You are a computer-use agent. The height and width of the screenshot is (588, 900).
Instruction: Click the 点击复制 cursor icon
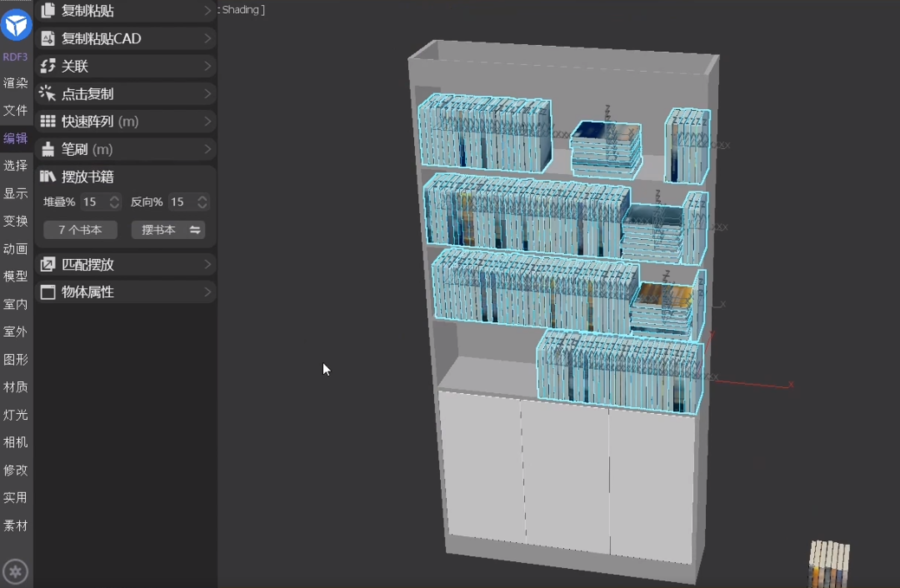(x=47, y=94)
